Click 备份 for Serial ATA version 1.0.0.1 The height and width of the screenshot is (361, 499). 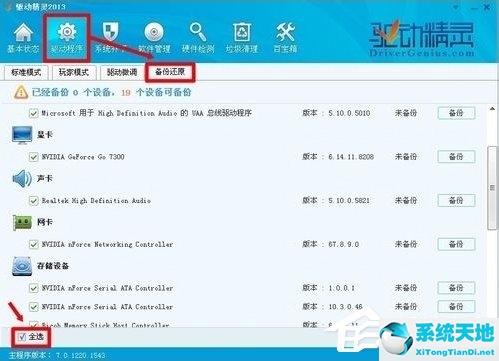pyautogui.click(x=456, y=288)
